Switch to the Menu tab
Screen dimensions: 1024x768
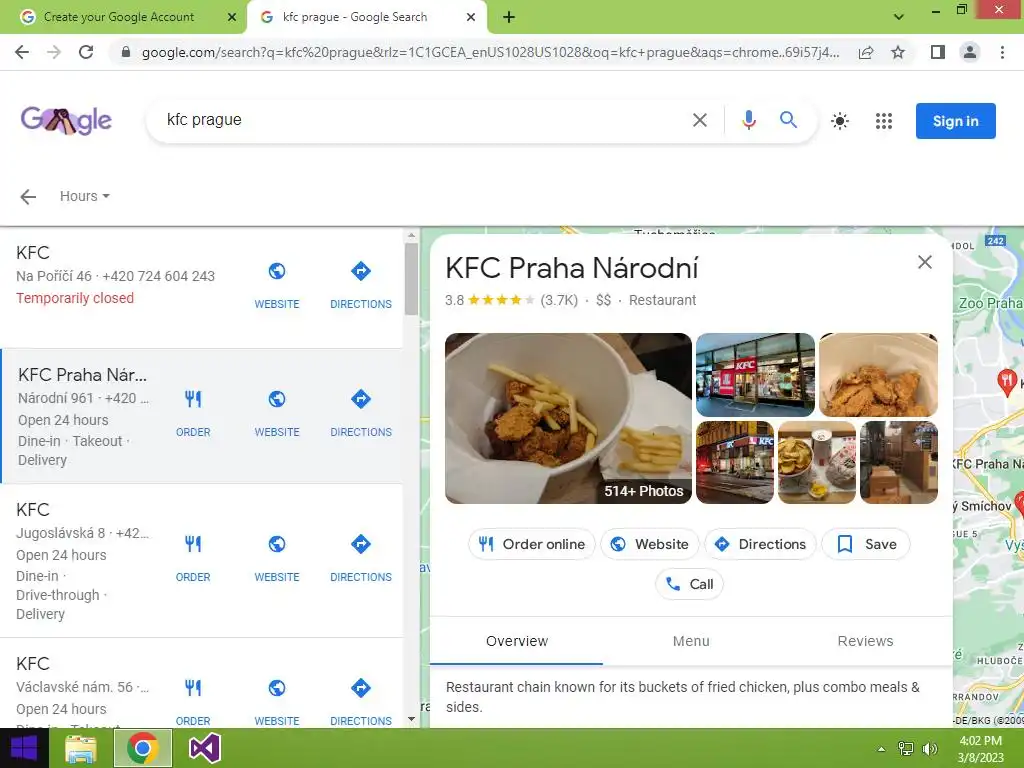(x=691, y=641)
